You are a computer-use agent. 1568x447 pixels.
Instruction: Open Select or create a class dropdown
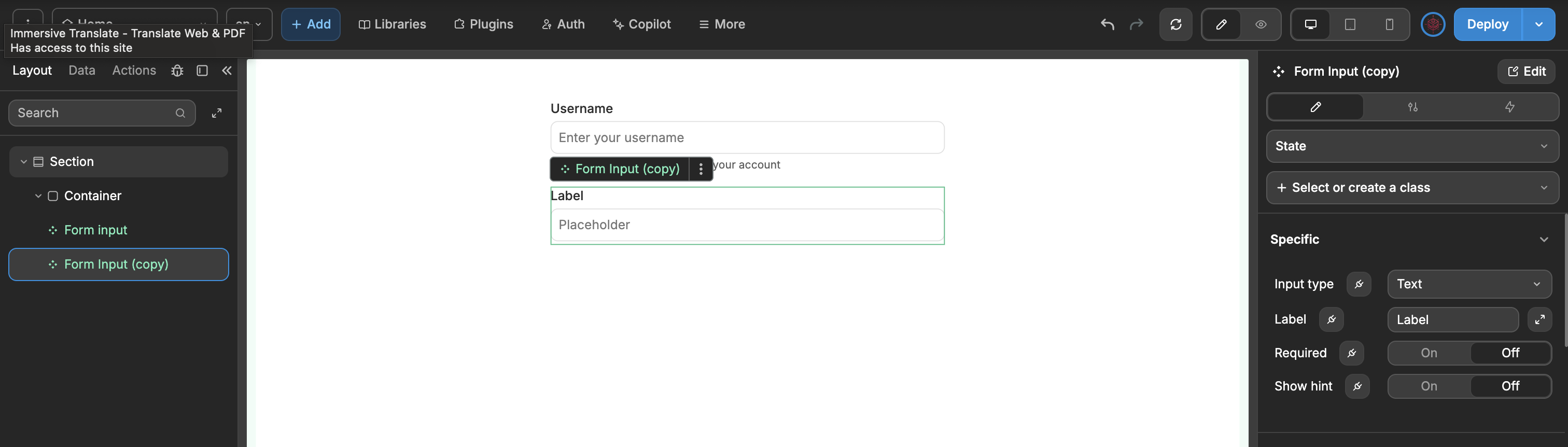(x=1412, y=188)
